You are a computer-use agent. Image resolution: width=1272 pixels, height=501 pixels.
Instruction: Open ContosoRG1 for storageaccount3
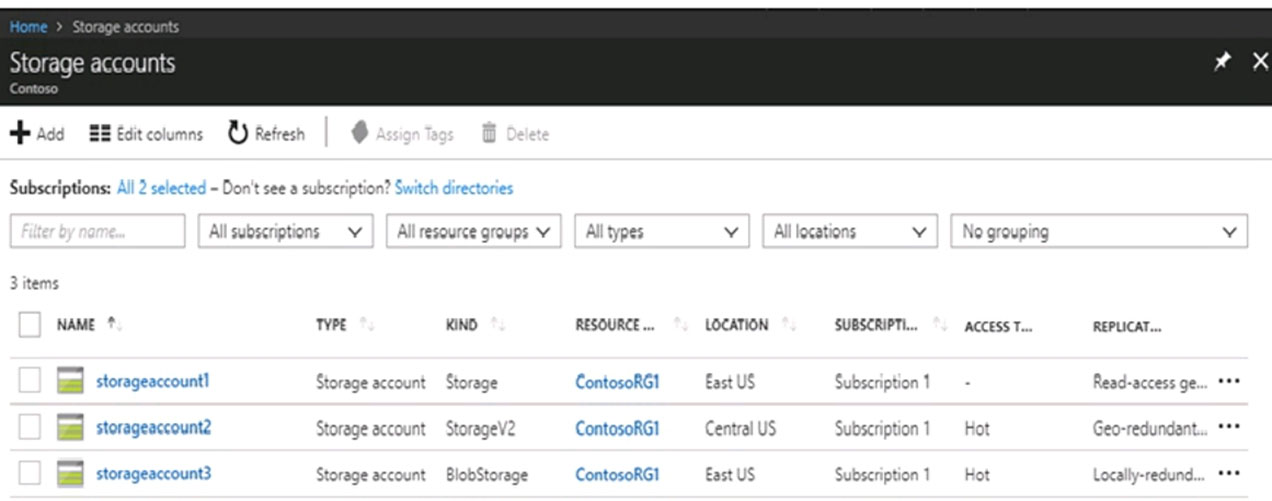[x=617, y=474]
